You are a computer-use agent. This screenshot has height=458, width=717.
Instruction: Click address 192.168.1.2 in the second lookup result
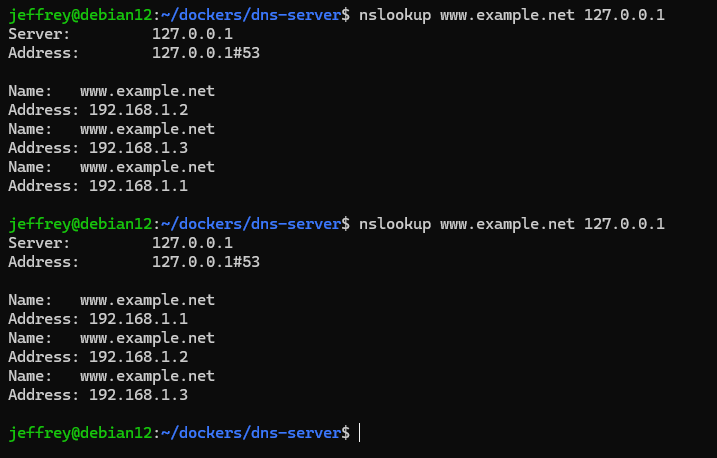[x=138, y=357]
